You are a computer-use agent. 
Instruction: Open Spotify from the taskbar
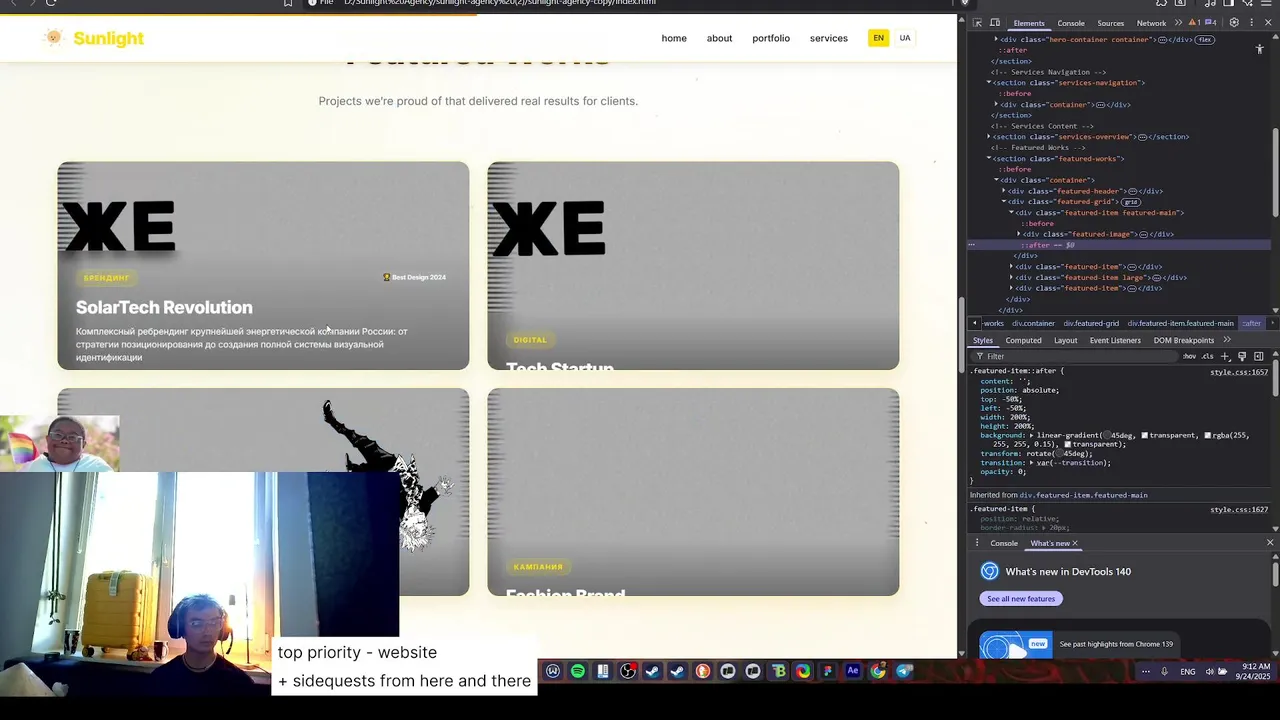[578, 672]
